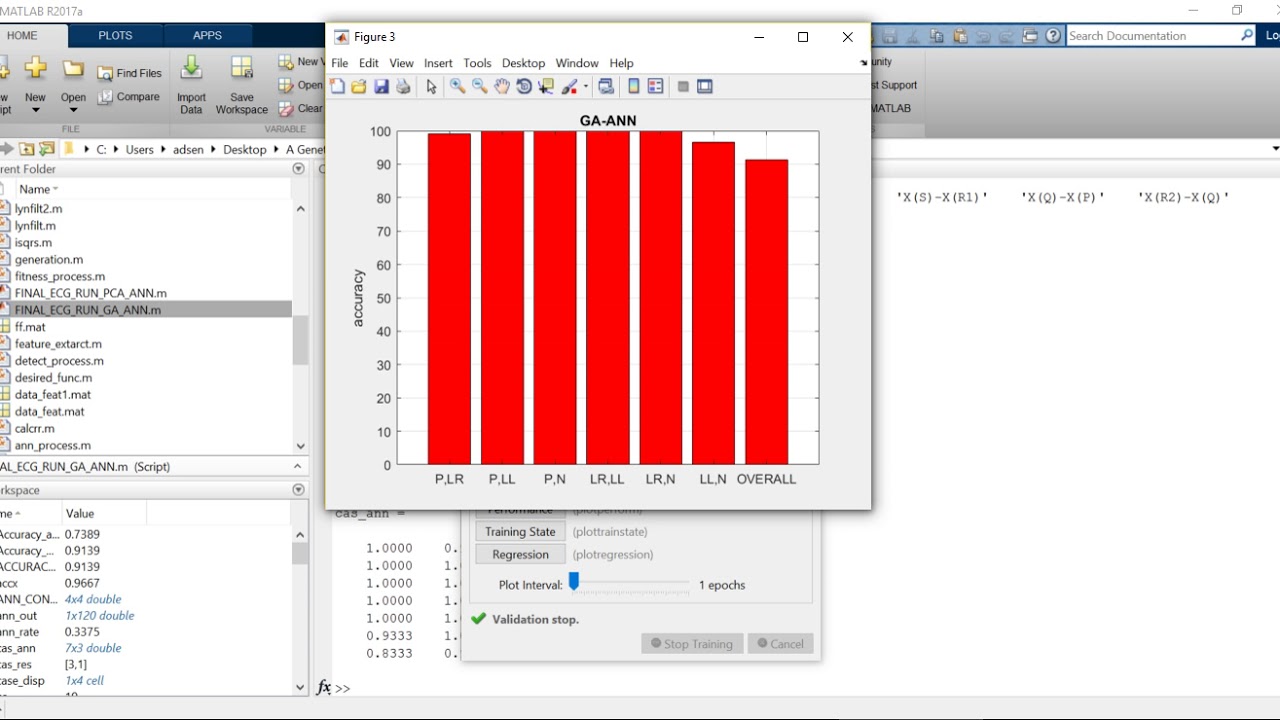This screenshot has width=1280, height=720.
Task: Save the figure using the floppy disk icon
Action: tap(381, 87)
